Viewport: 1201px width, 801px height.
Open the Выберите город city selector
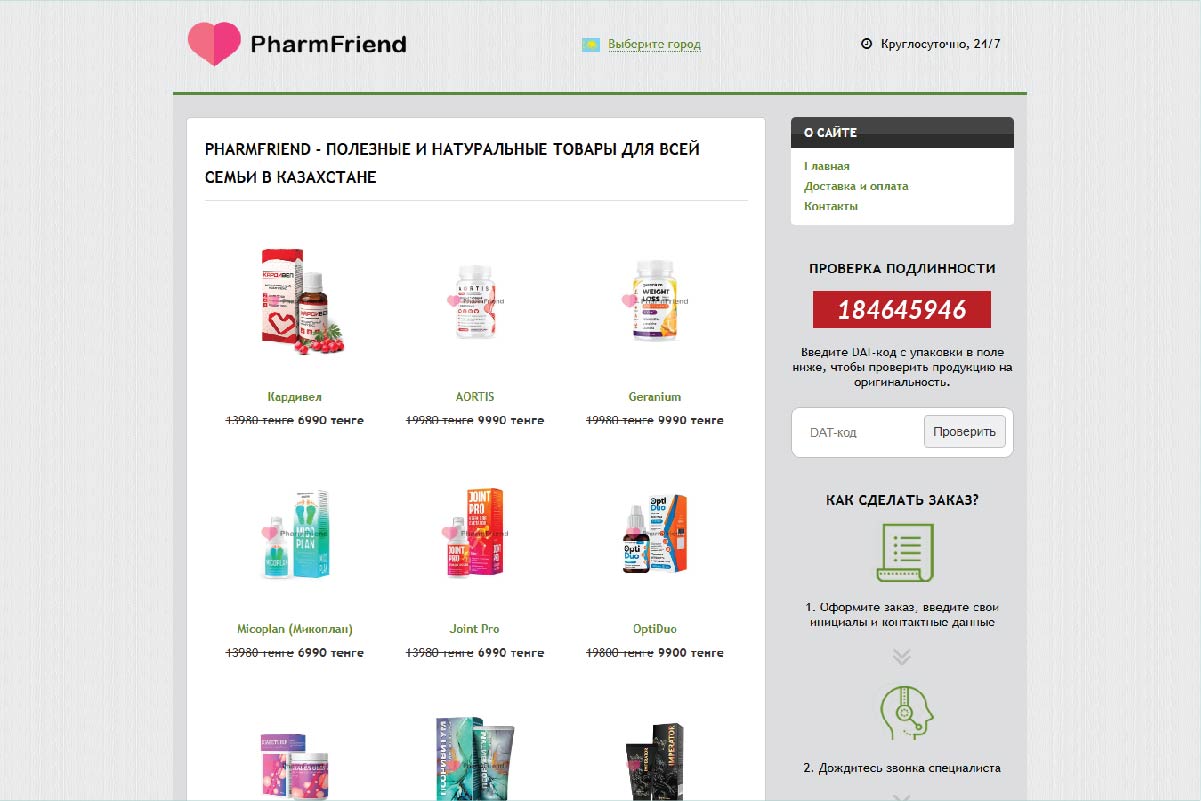(654, 45)
